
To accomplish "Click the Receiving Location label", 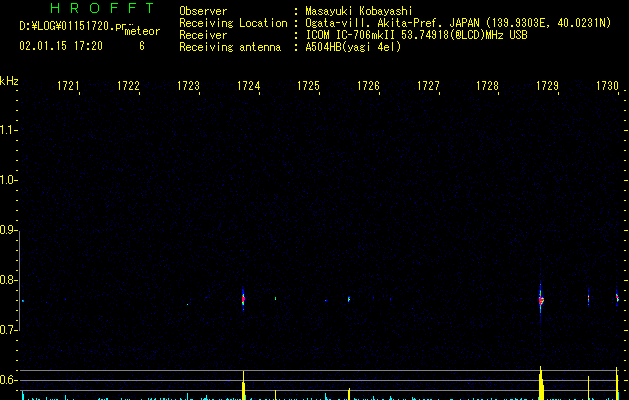I will pyautogui.click(x=233, y=23).
